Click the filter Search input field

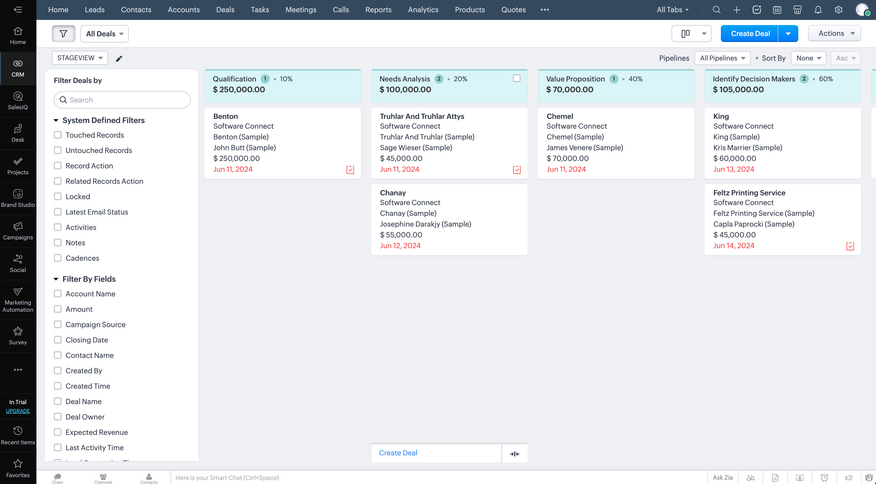click(122, 100)
